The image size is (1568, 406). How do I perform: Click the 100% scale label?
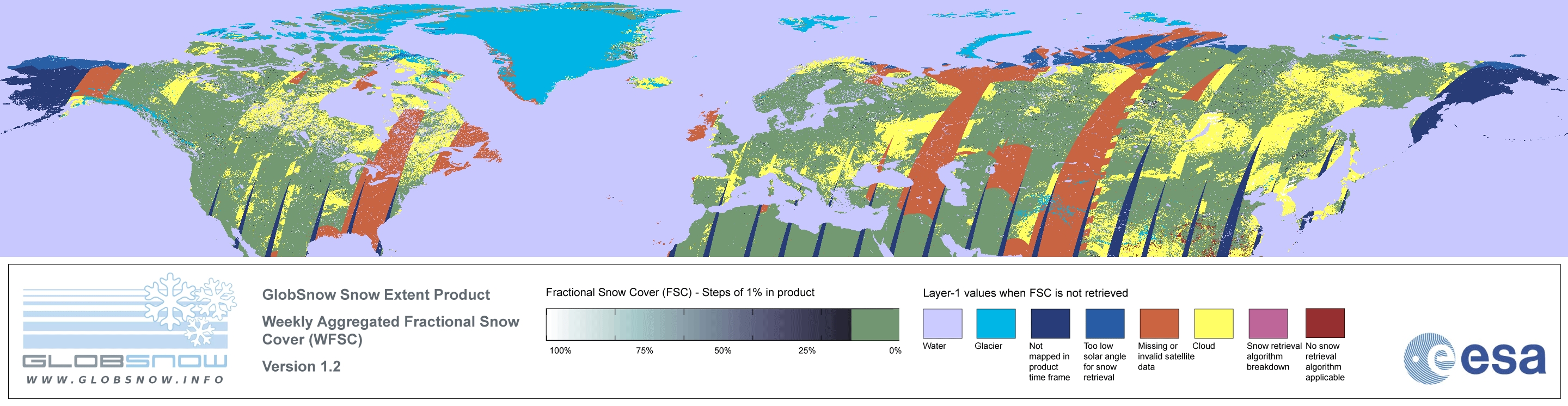point(560,350)
